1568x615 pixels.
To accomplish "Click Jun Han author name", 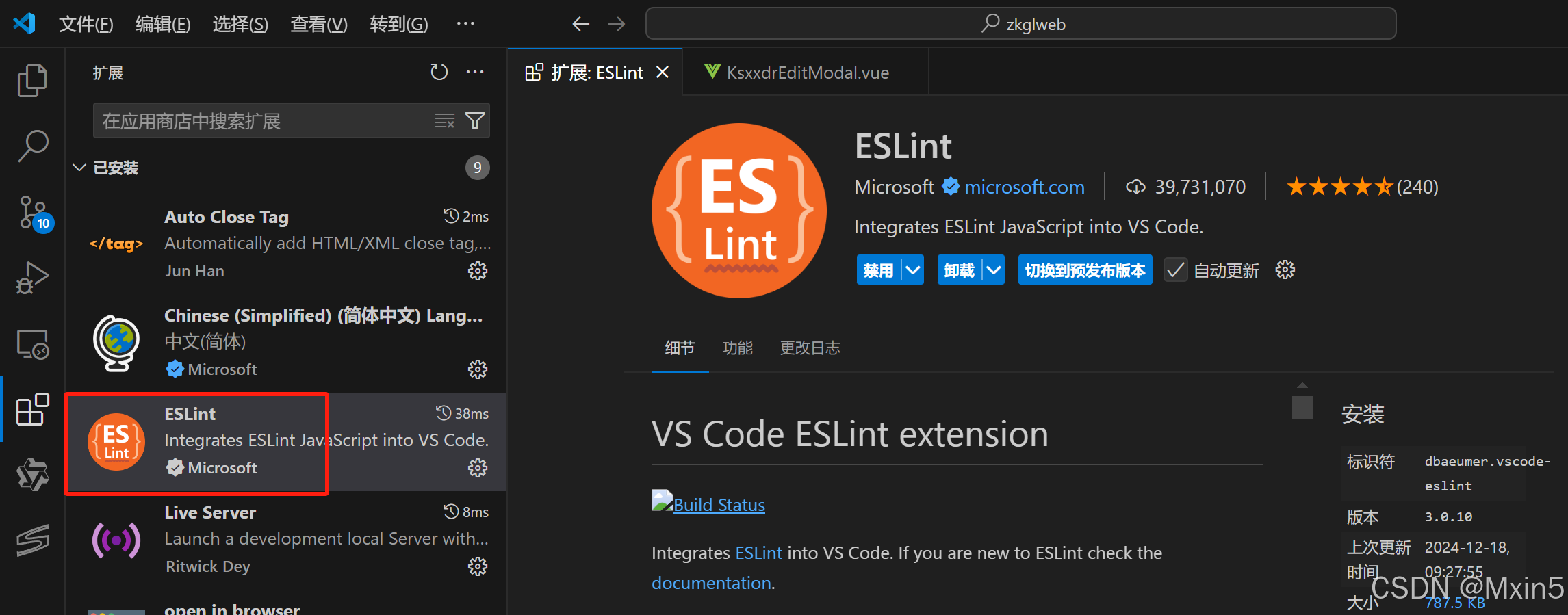I will pos(194,271).
